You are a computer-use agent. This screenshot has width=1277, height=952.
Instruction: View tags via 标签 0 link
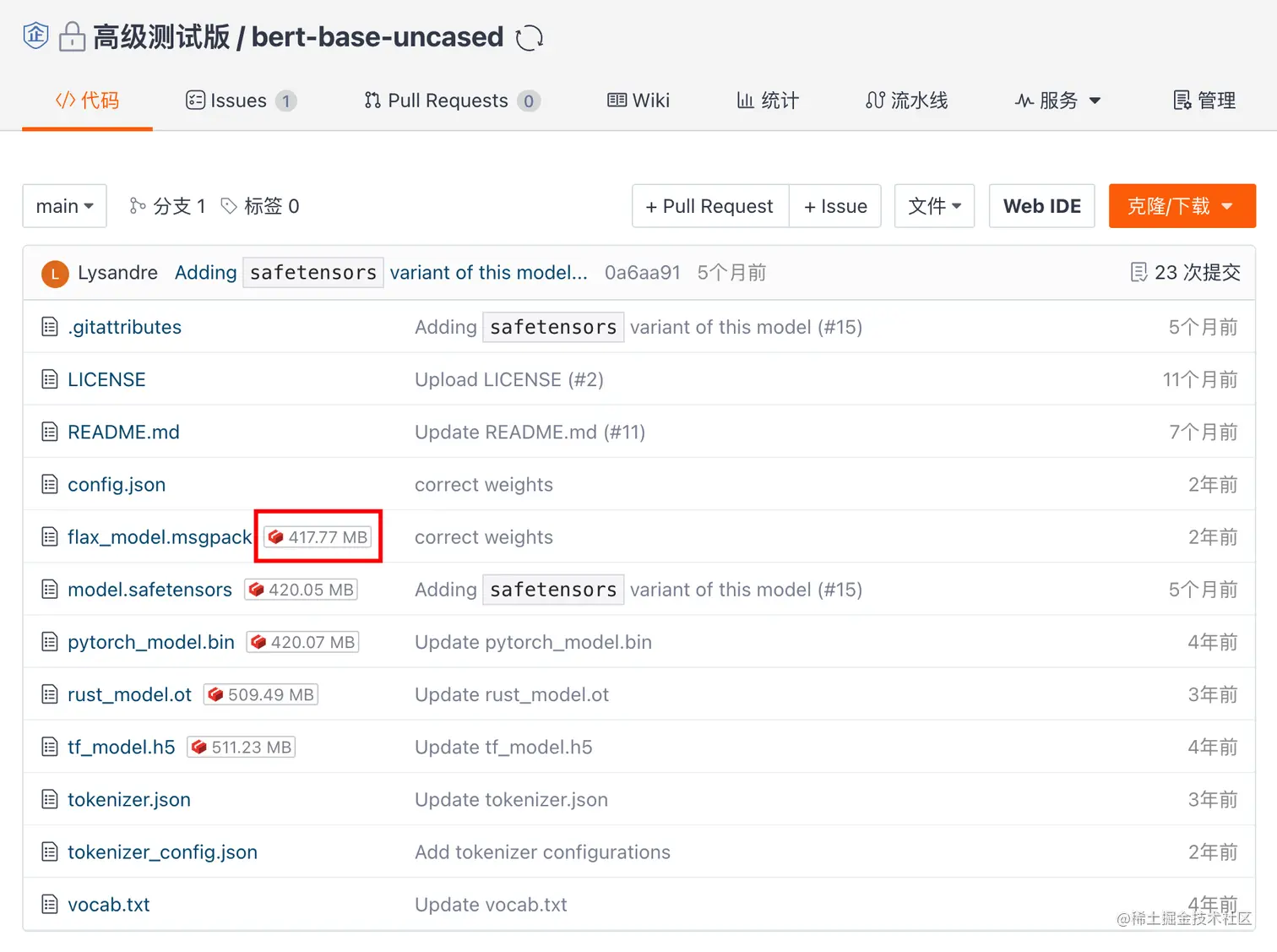coord(260,206)
